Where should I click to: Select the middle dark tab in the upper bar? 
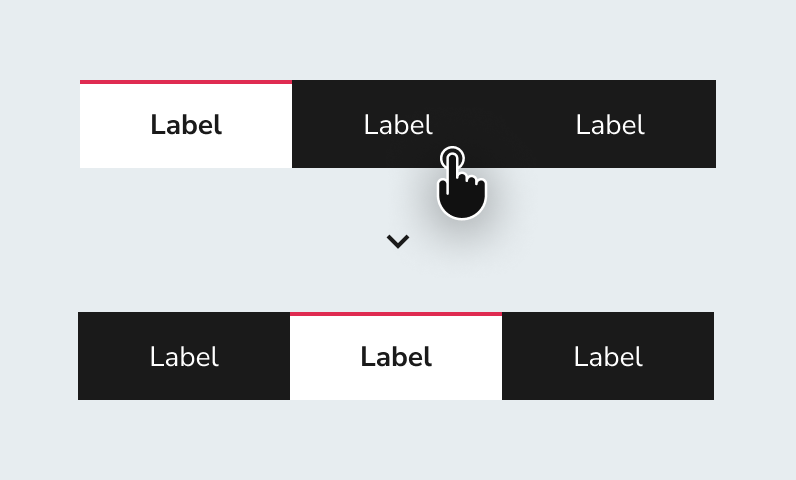tap(398, 124)
